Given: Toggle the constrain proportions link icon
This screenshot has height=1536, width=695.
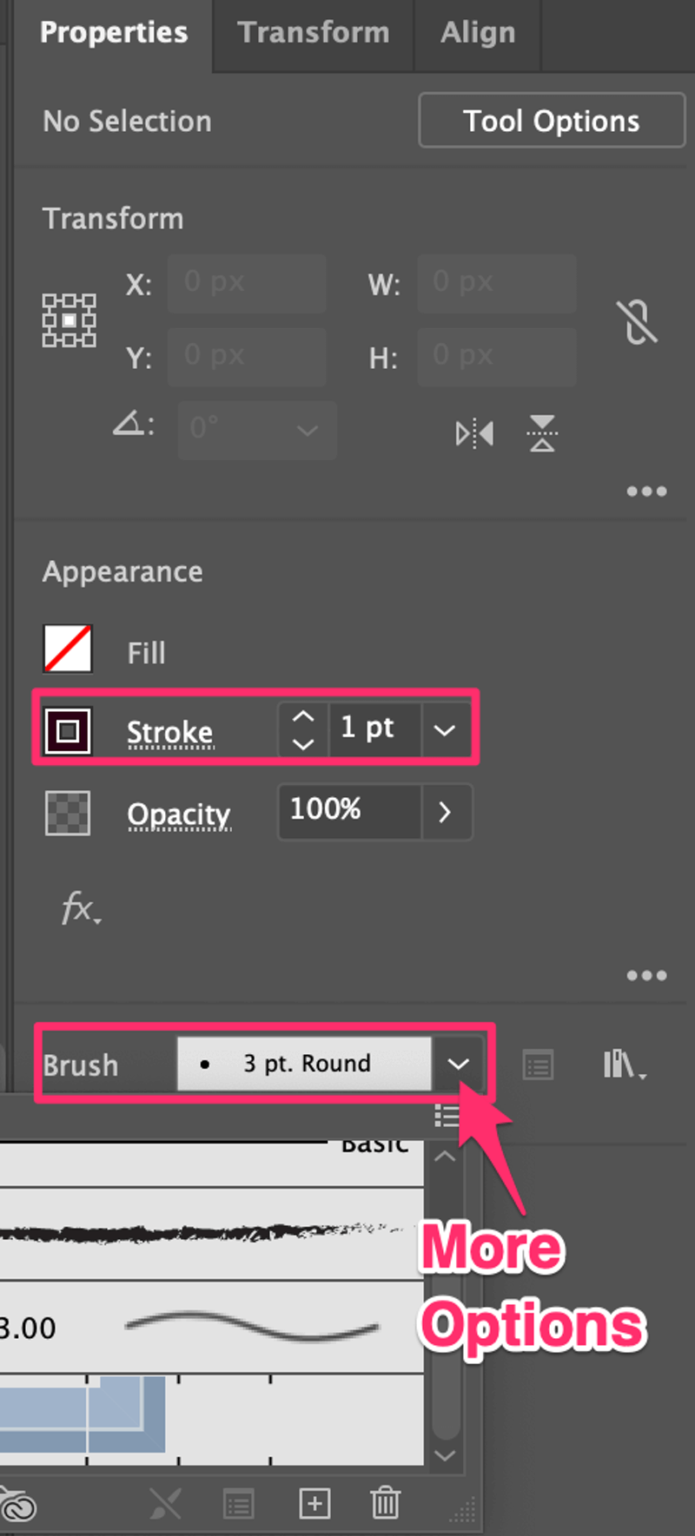Looking at the screenshot, I should [x=637, y=321].
